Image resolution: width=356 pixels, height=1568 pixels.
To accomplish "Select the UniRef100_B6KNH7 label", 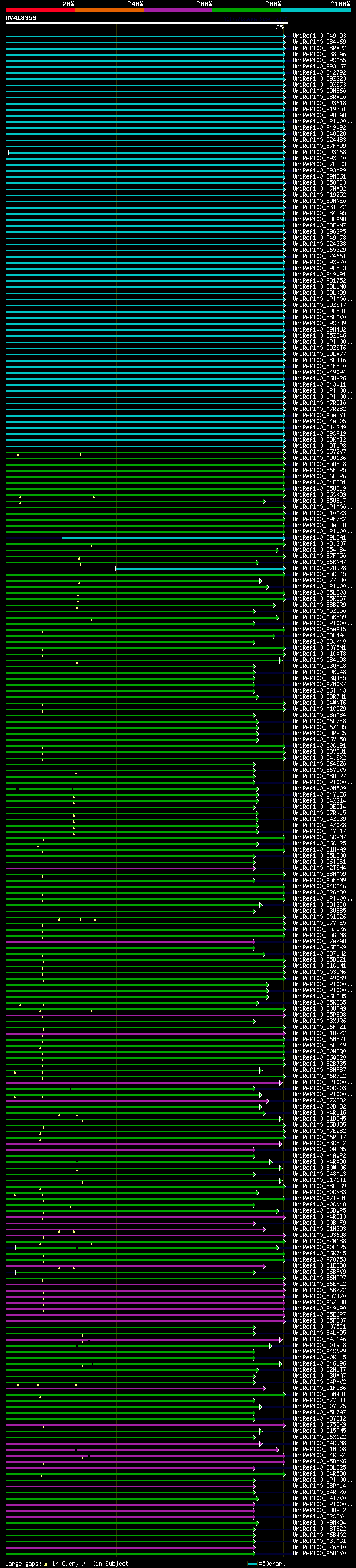I will [319, 562].
